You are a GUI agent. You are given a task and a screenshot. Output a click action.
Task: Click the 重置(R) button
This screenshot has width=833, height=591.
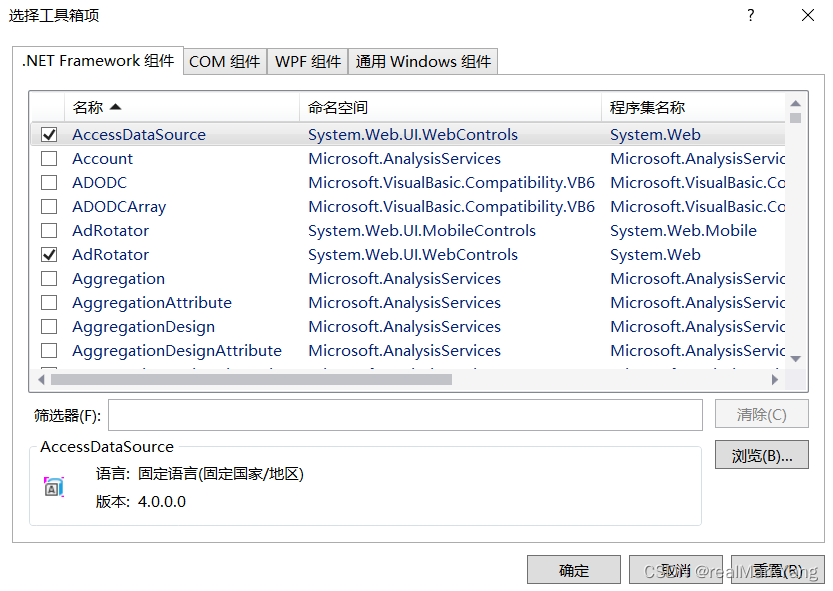[777, 570]
